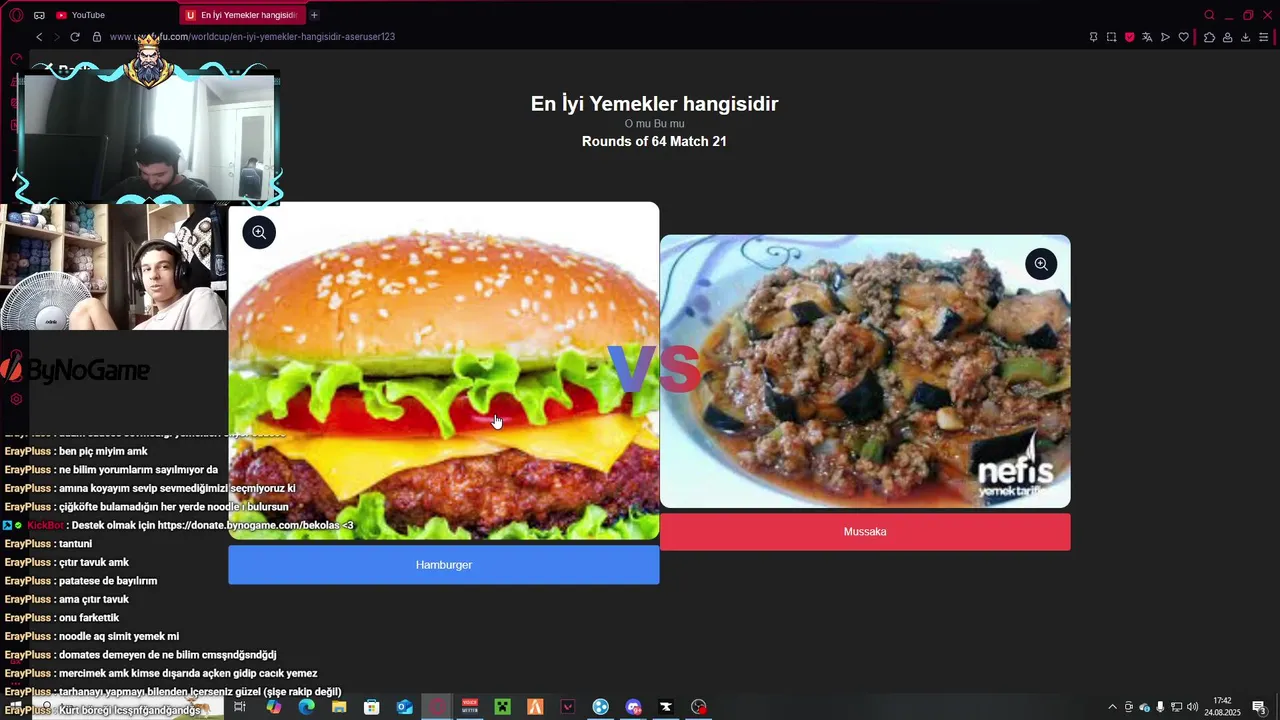The width and height of the screenshot is (1280, 720).
Task: Open Task View in the taskbar
Action: coord(240,707)
